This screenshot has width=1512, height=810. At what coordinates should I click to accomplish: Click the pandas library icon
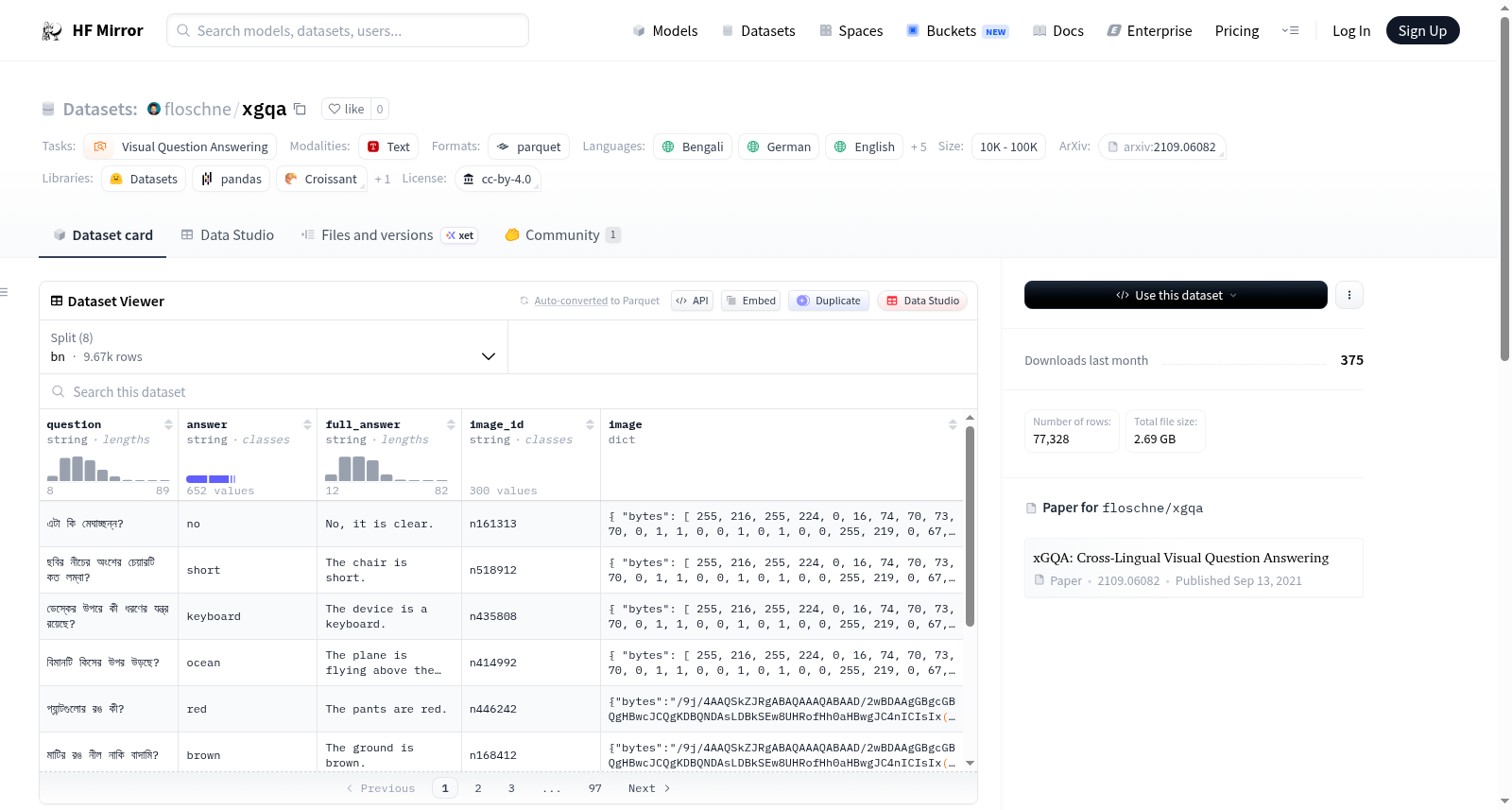207,179
